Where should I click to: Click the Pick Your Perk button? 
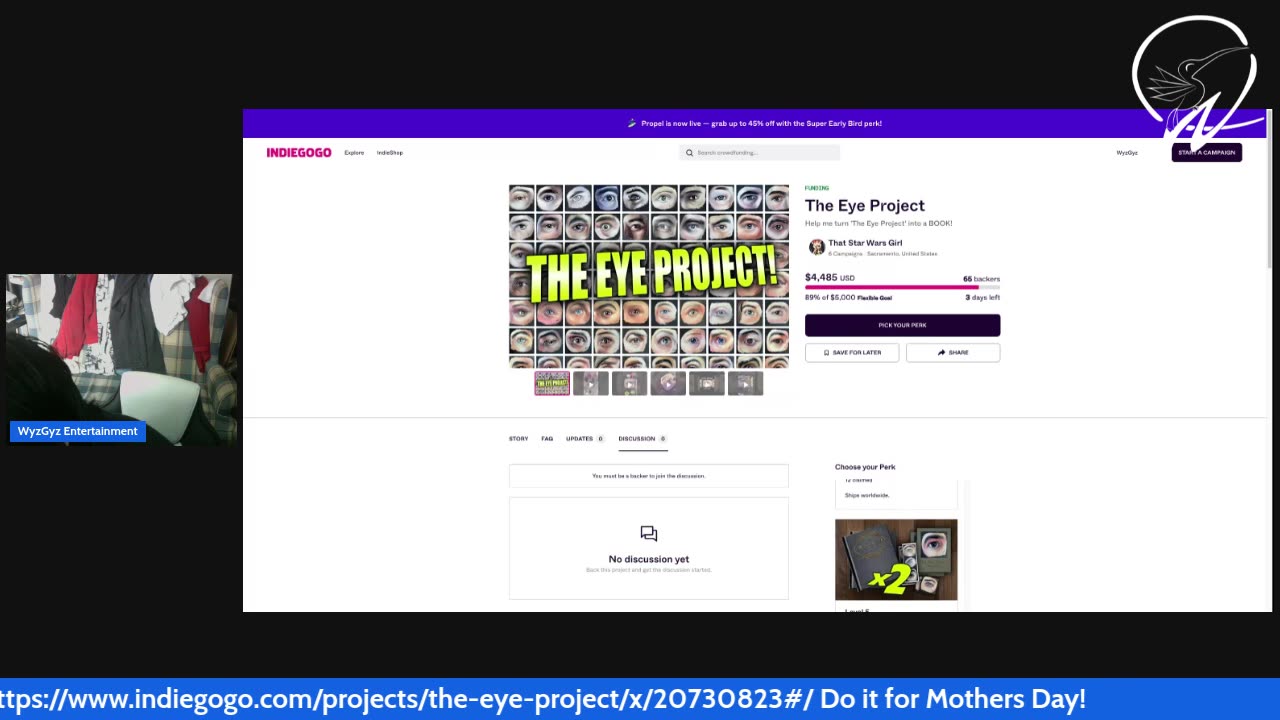click(902, 325)
